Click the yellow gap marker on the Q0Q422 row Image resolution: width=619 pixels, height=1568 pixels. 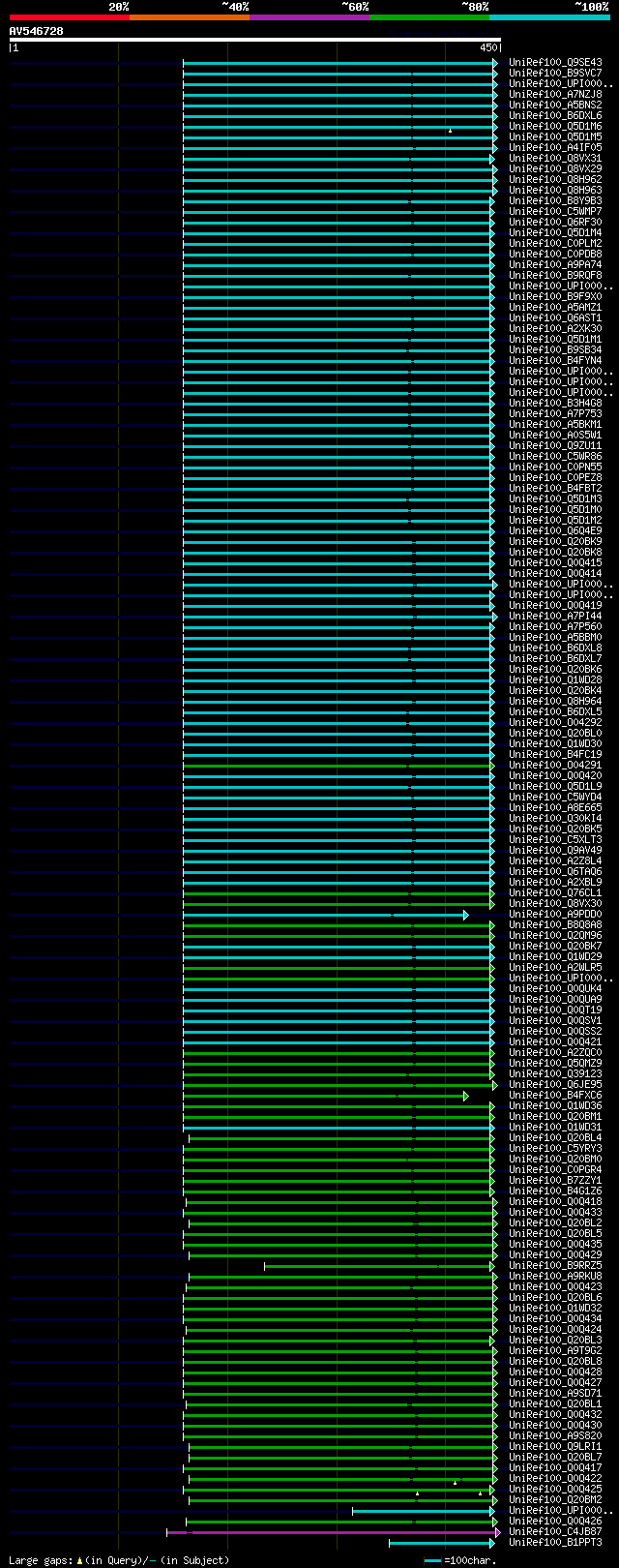[455, 1482]
